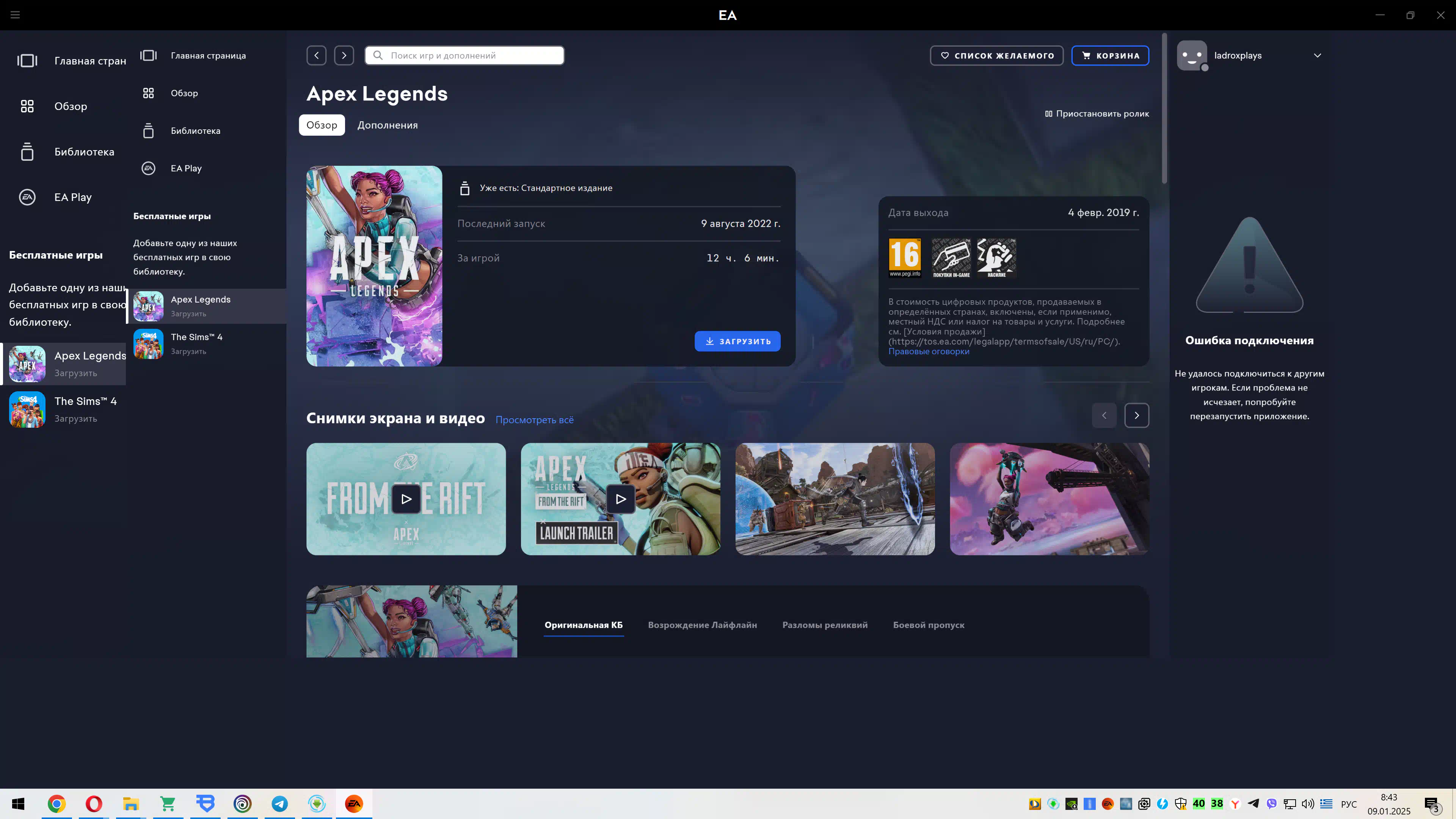Screen dimensions: 1456x819
Task: Go back with the left arrow navigation button
Action: [x=317, y=55]
